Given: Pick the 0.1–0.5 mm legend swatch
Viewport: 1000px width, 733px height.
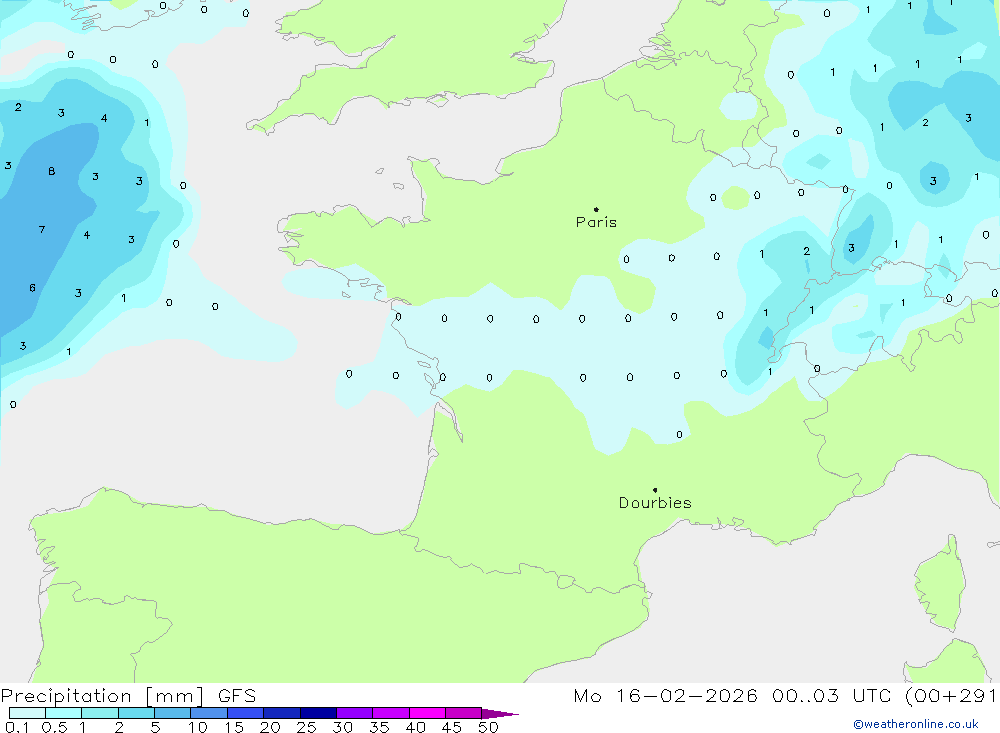Looking at the screenshot, I should coord(27,713).
